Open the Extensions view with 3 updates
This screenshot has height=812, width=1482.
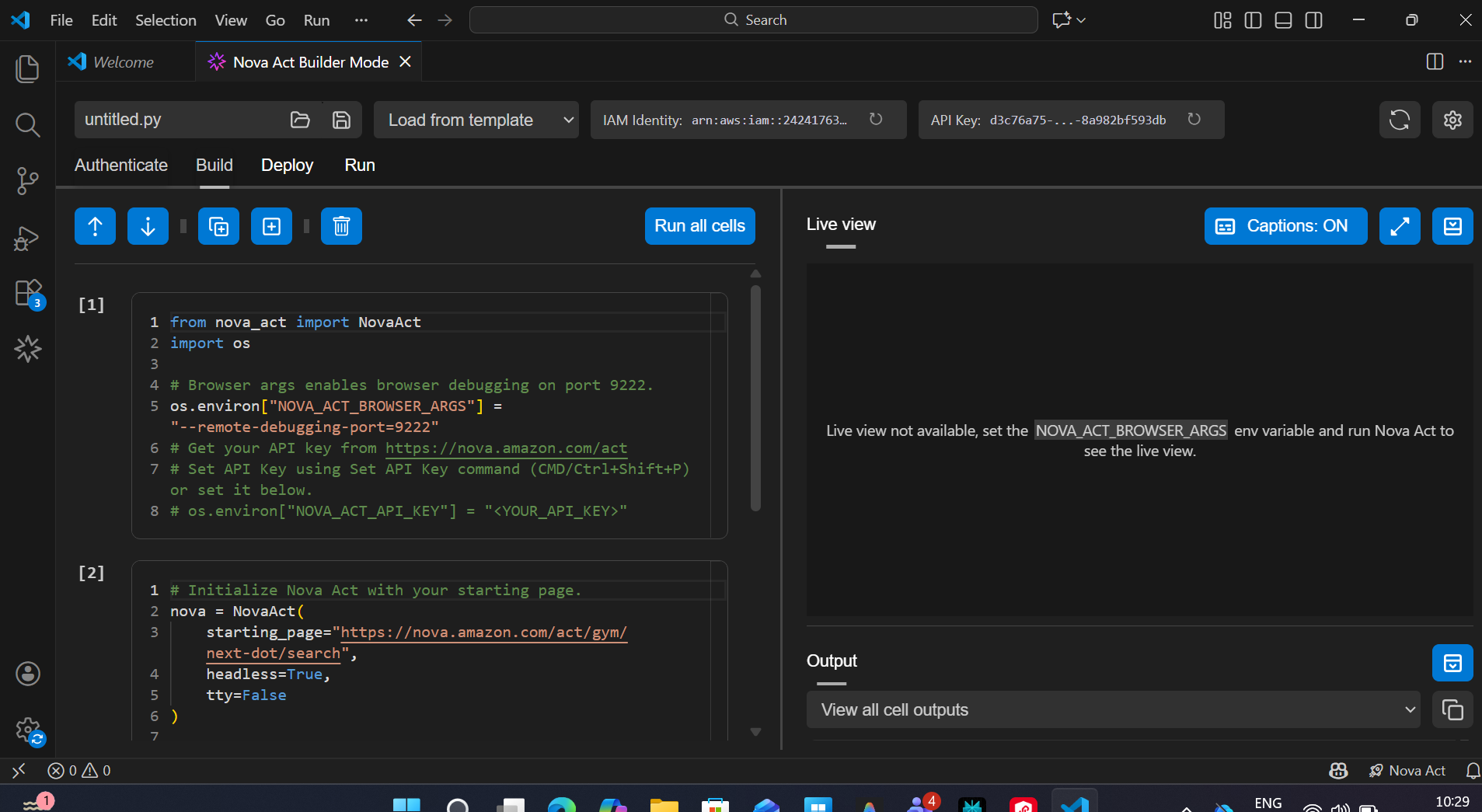point(27,293)
